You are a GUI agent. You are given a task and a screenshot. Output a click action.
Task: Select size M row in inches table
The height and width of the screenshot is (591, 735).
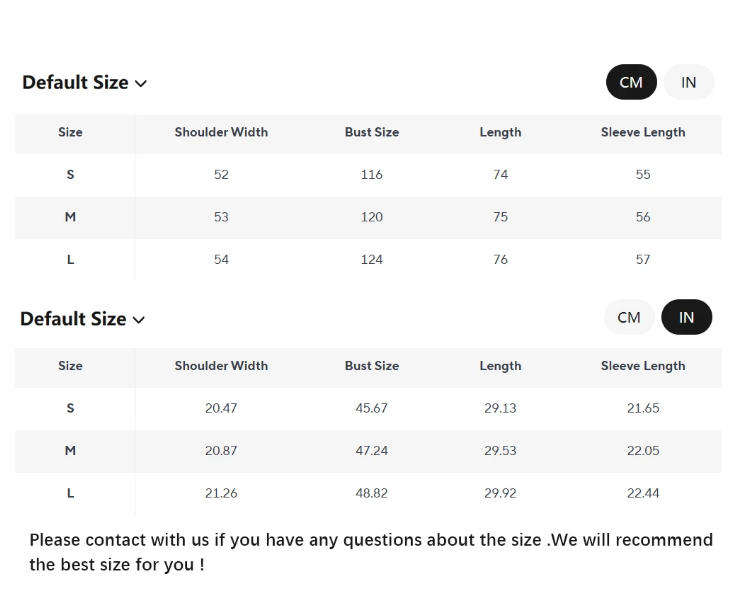70,451
